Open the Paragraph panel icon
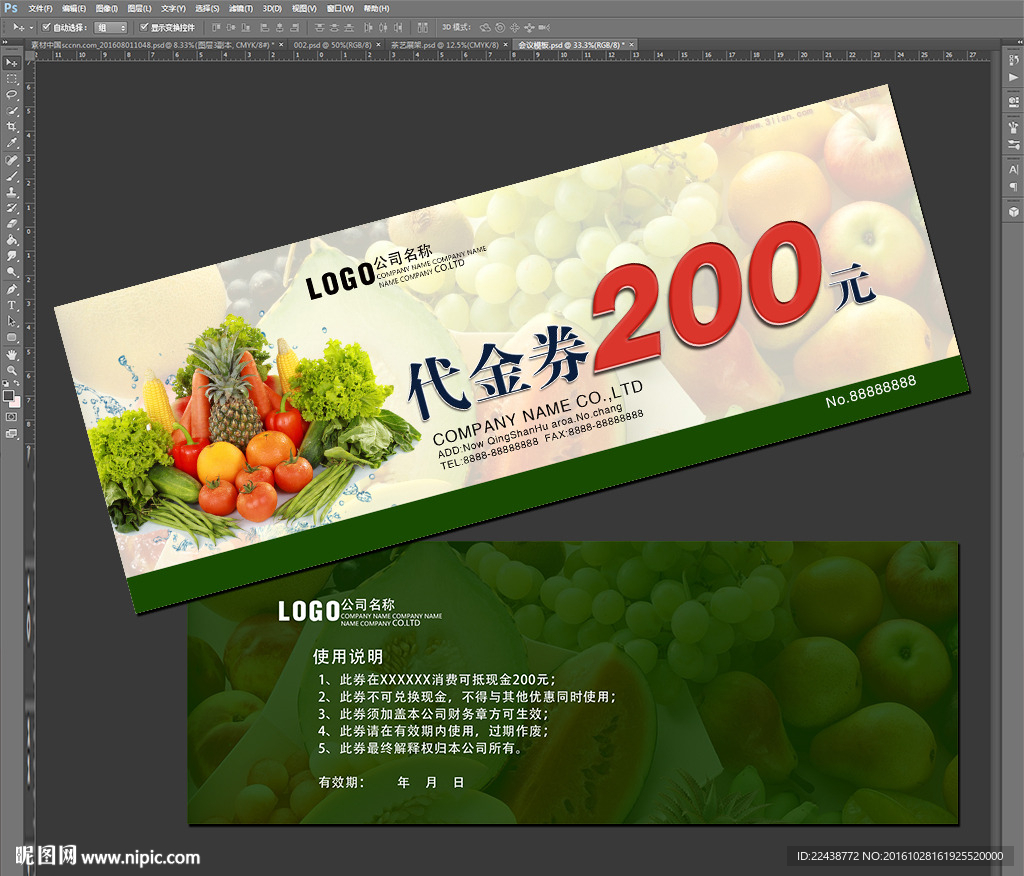1024x876 pixels. click(x=1013, y=186)
